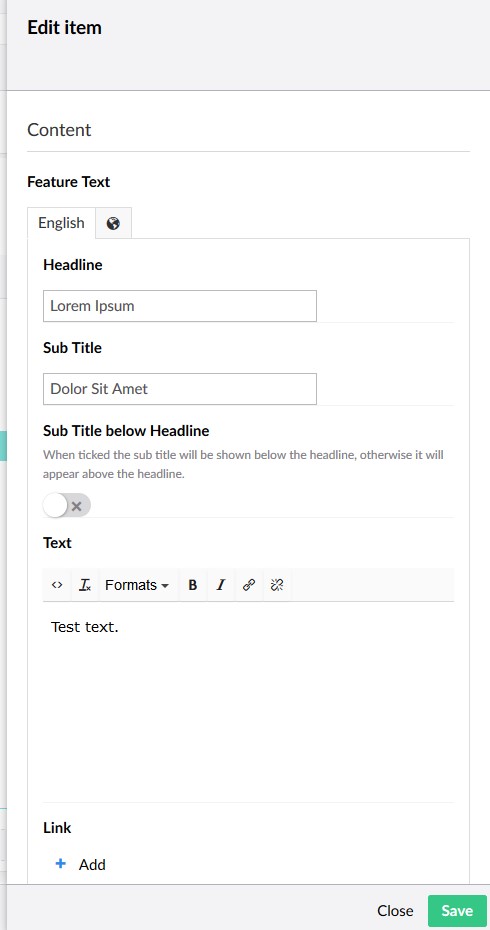The image size is (490, 930).
Task: Toggle the Sub Title below Headline switch
Action: [x=67, y=505]
